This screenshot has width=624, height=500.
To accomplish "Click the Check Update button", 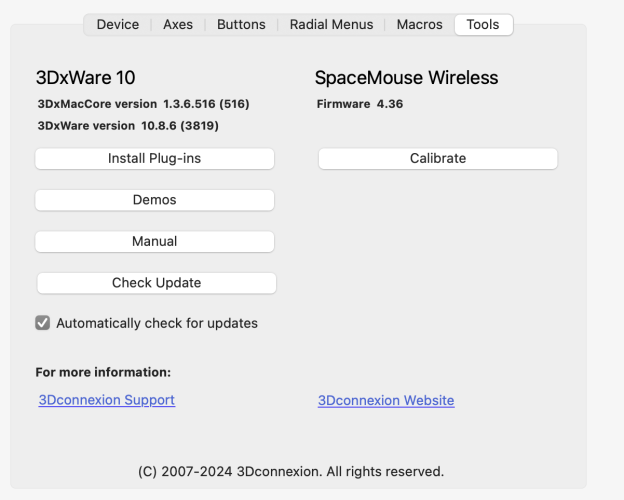I will tap(156, 283).
